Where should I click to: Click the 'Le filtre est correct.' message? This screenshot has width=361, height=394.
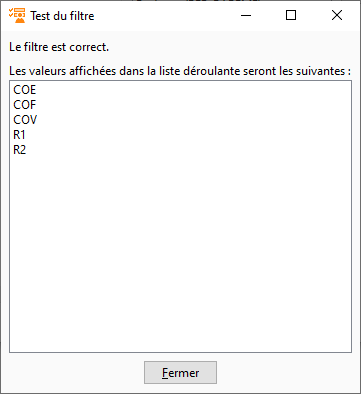pyautogui.click(x=59, y=47)
